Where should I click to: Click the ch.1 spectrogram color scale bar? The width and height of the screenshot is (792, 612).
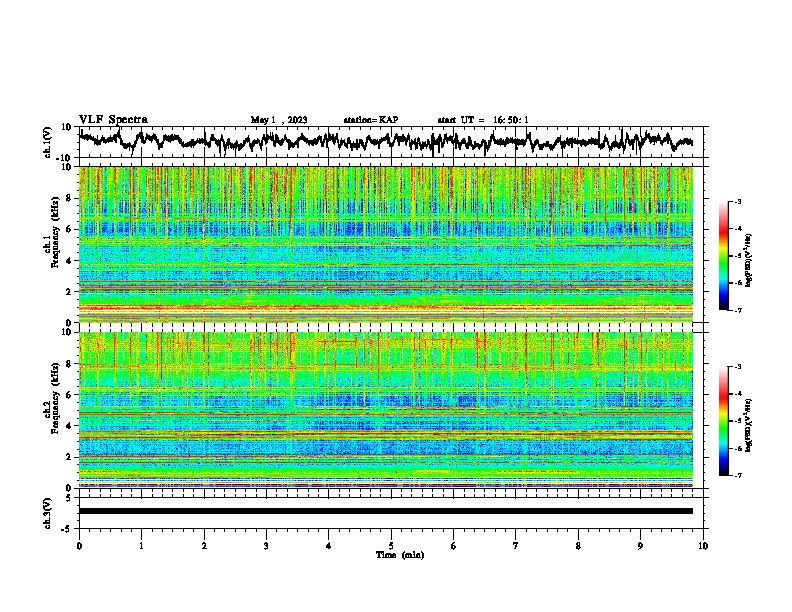click(723, 256)
